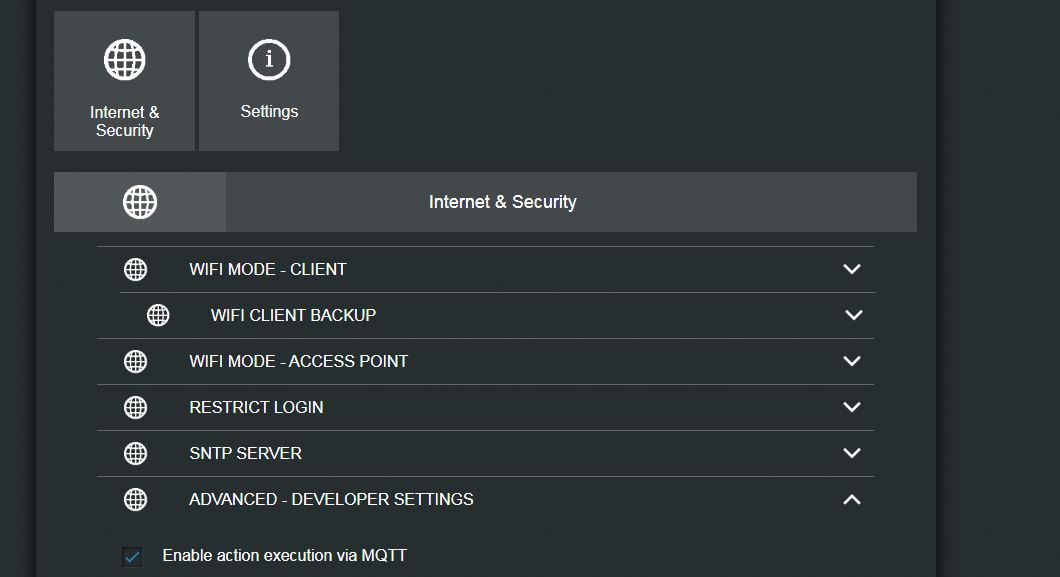
Task: Click the globe icon beside ADVANCED - DEVELOPER SETTINGS
Action: point(135,499)
